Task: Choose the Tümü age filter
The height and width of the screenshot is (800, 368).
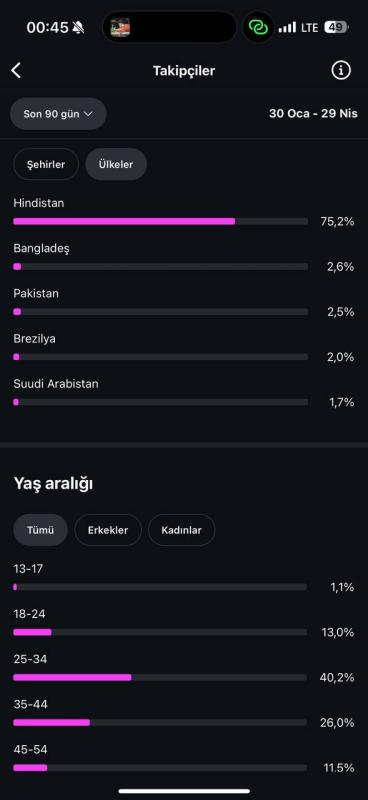Action: tap(40, 530)
